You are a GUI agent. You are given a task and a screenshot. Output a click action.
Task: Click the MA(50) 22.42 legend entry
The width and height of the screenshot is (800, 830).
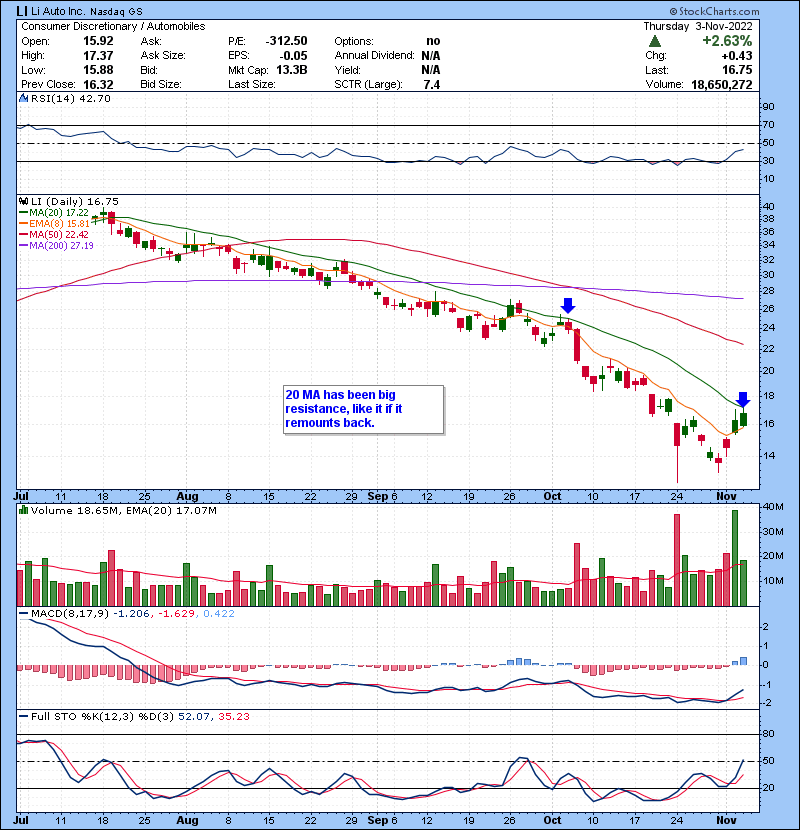tap(54, 234)
